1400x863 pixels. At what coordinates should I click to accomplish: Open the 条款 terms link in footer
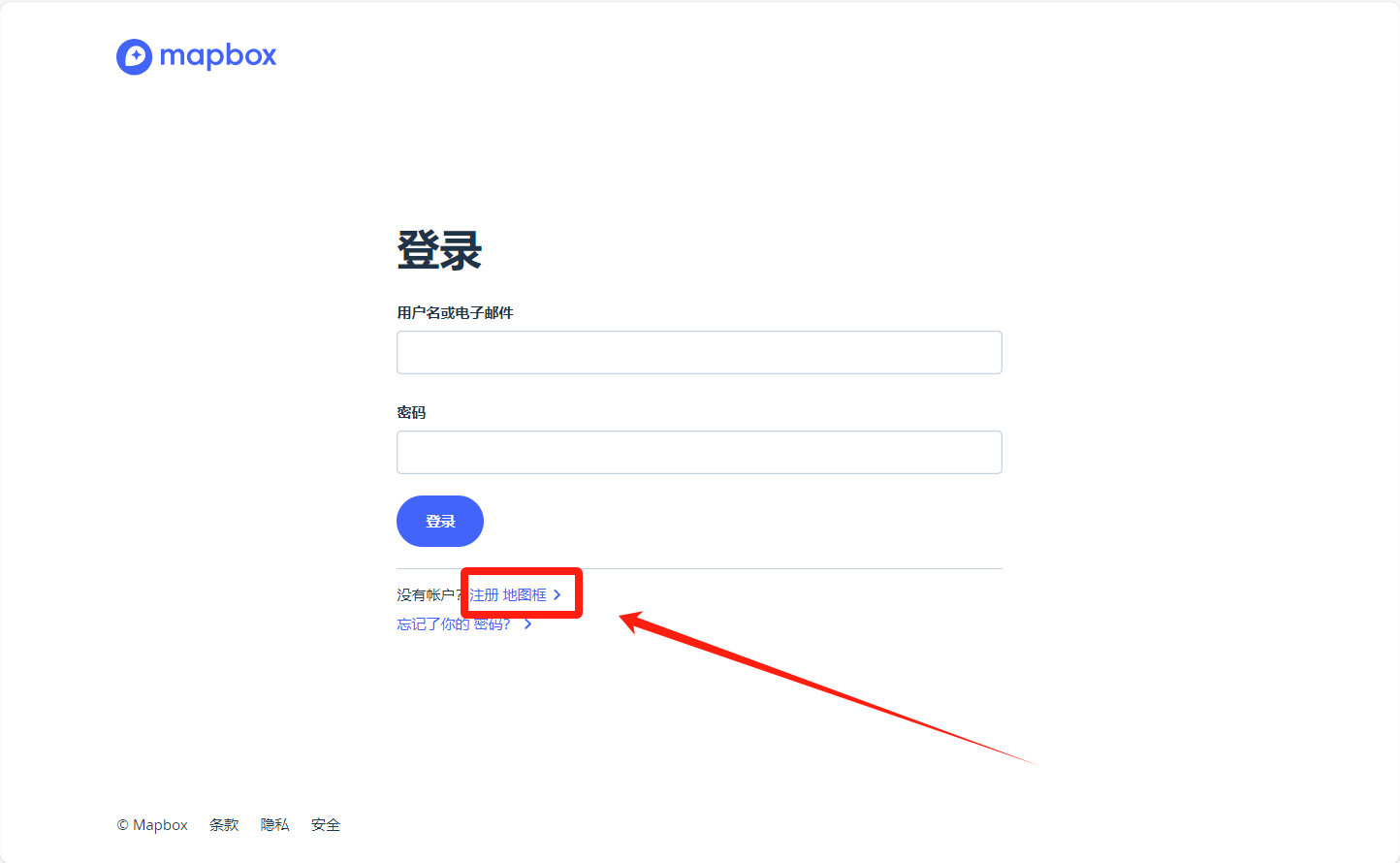pyautogui.click(x=224, y=825)
